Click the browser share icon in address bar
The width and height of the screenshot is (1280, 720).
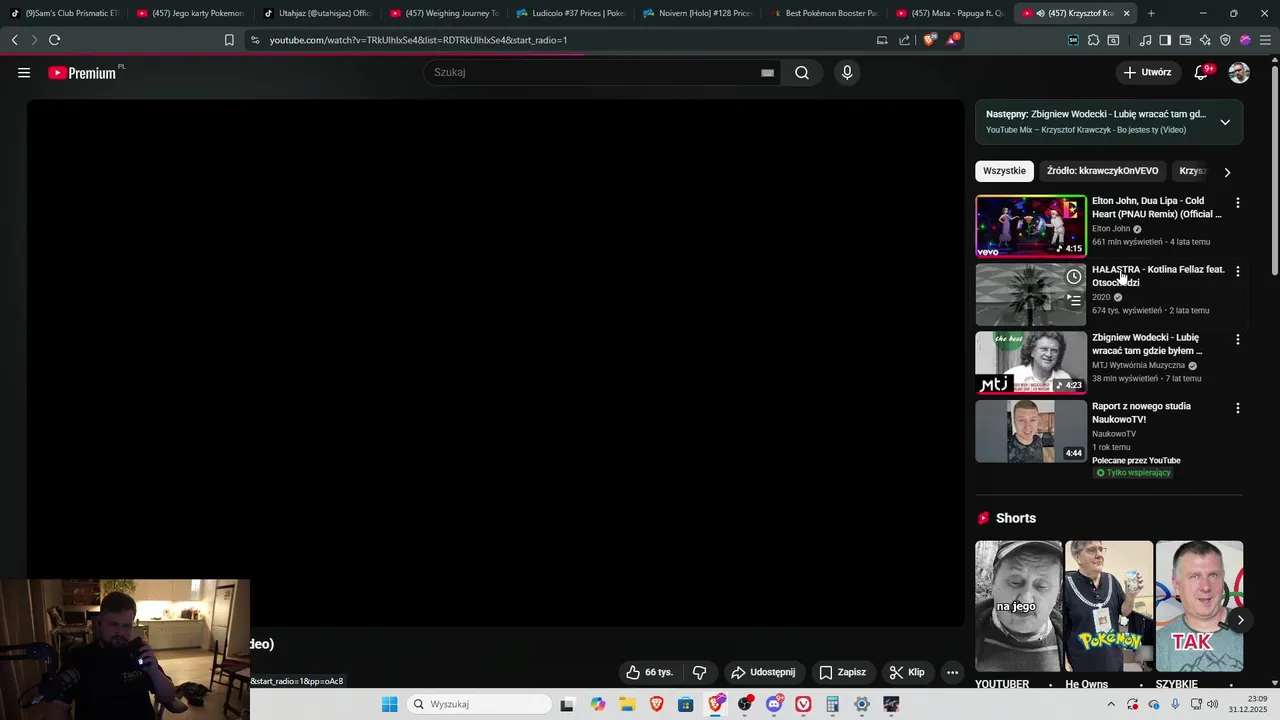(904, 40)
